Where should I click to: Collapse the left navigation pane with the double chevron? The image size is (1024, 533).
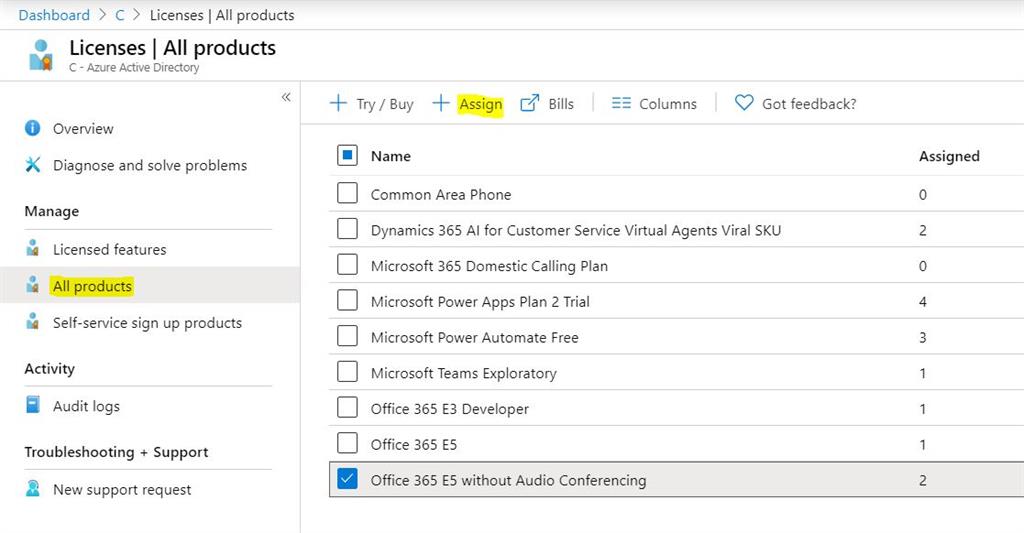(286, 97)
